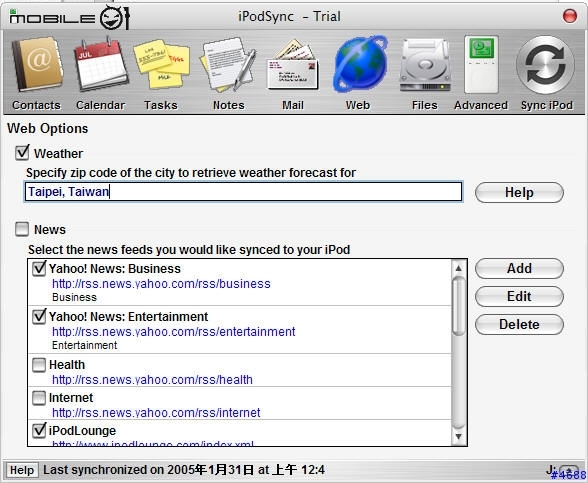Open the Contacts address book icon
The width and height of the screenshot is (588, 483).
point(37,64)
